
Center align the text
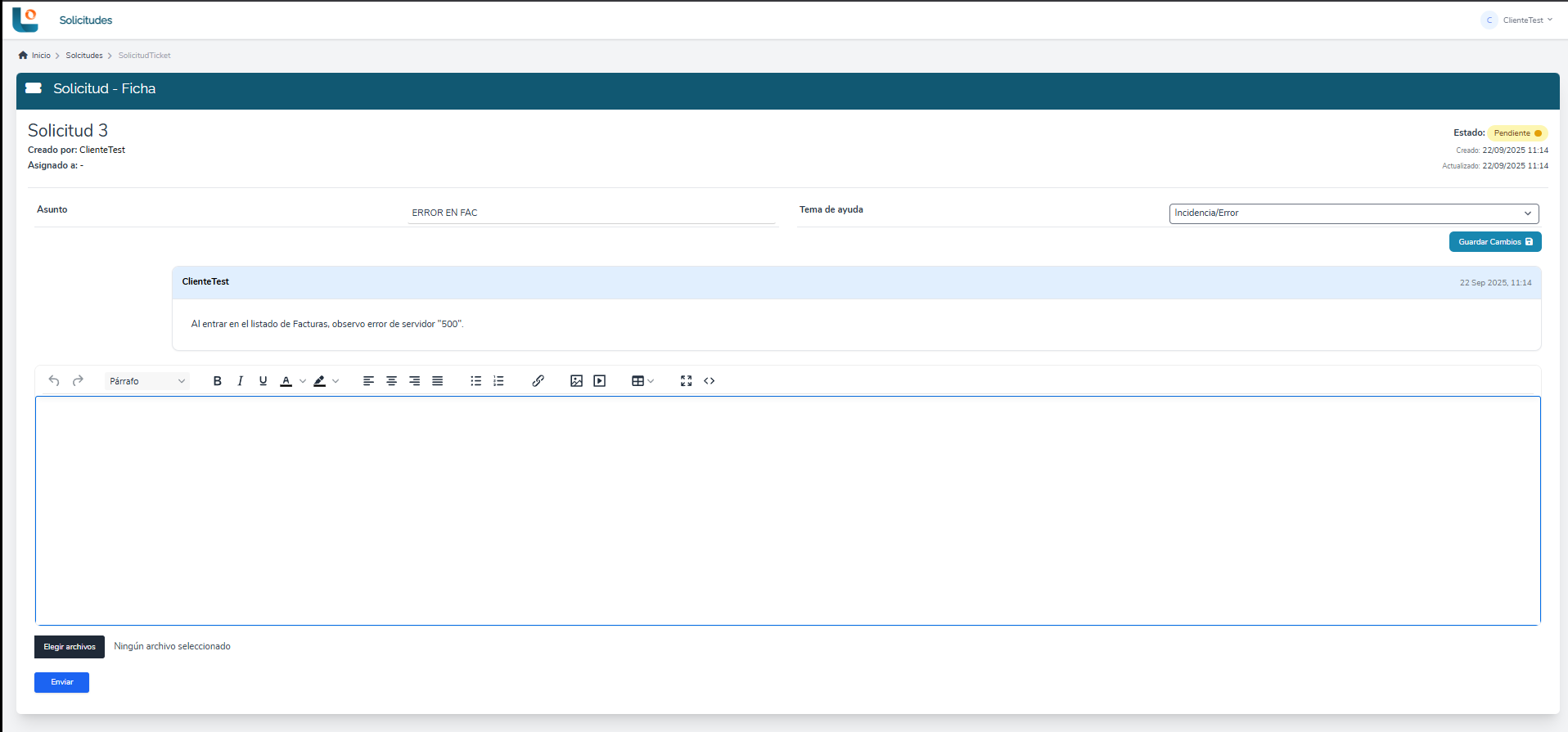(392, 381)
